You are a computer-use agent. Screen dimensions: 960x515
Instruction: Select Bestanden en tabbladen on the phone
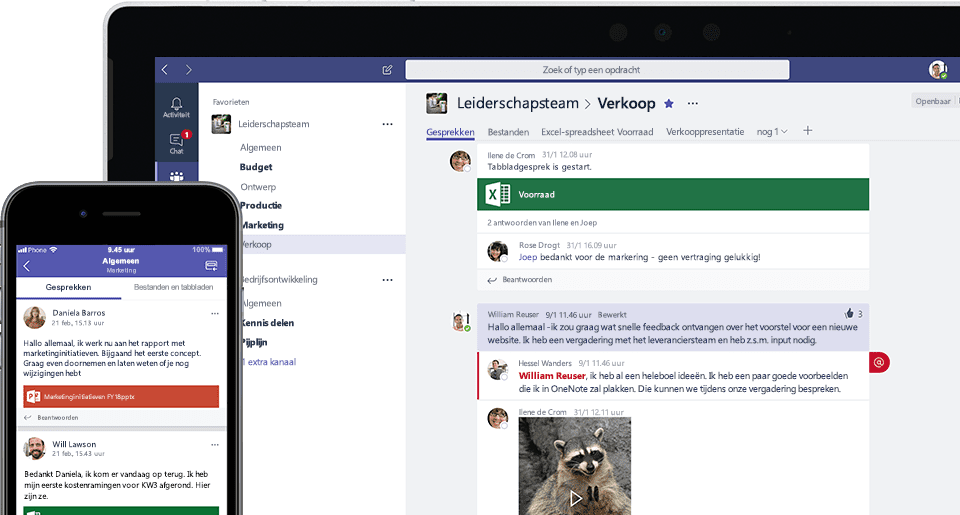(173, 287)
